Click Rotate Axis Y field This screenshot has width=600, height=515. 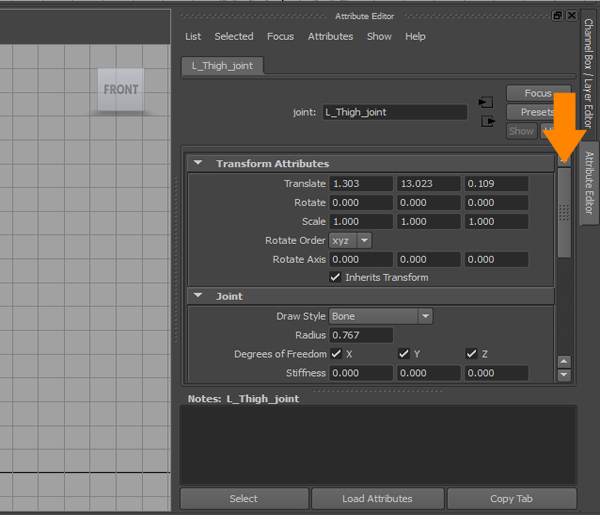pyautogui.click(x=429, y=259)
